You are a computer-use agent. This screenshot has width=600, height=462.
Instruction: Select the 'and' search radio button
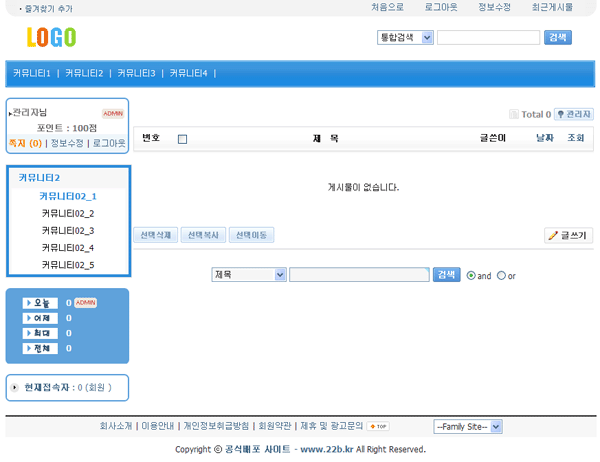[471, 275]
